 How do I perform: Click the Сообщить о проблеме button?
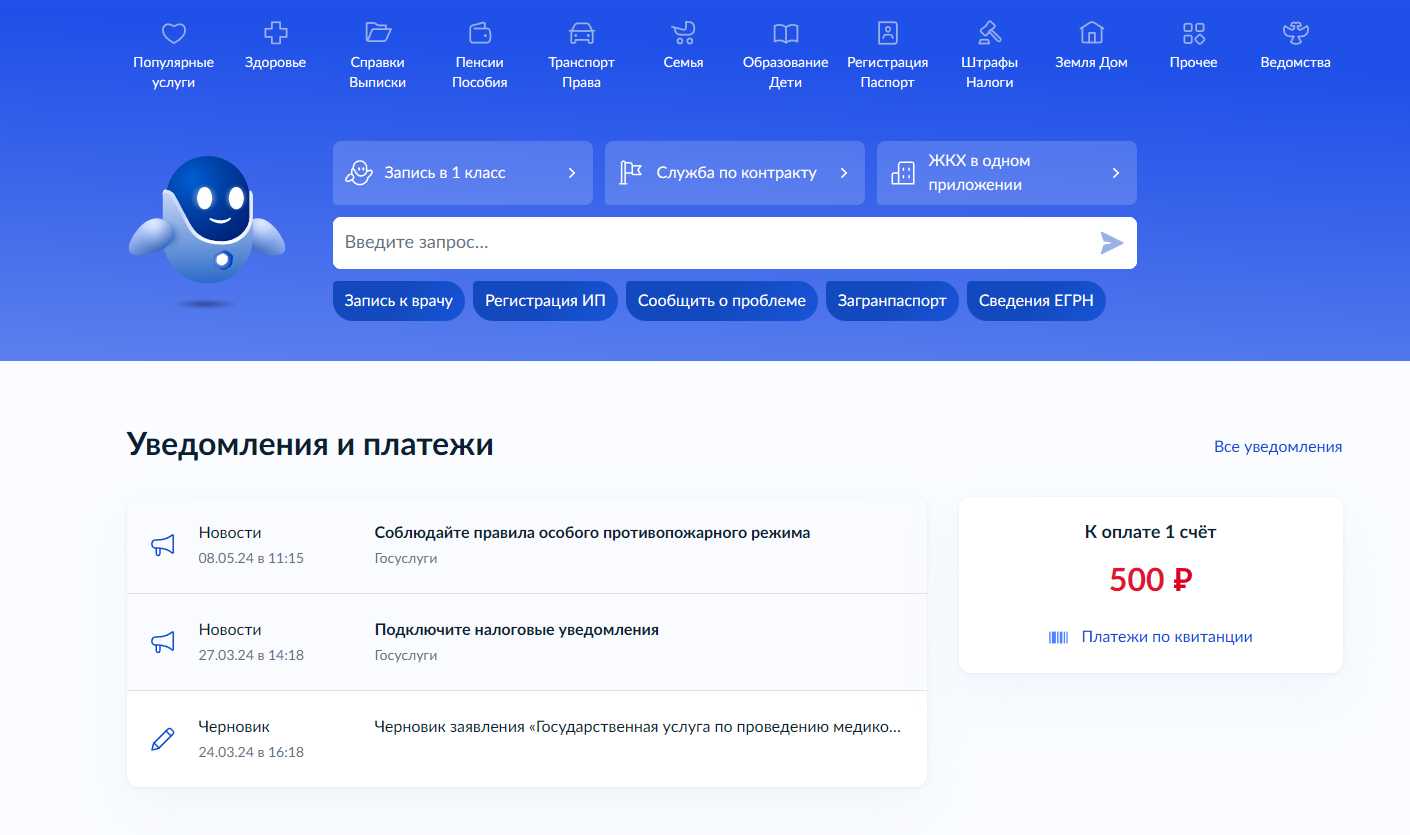(722, 301)
